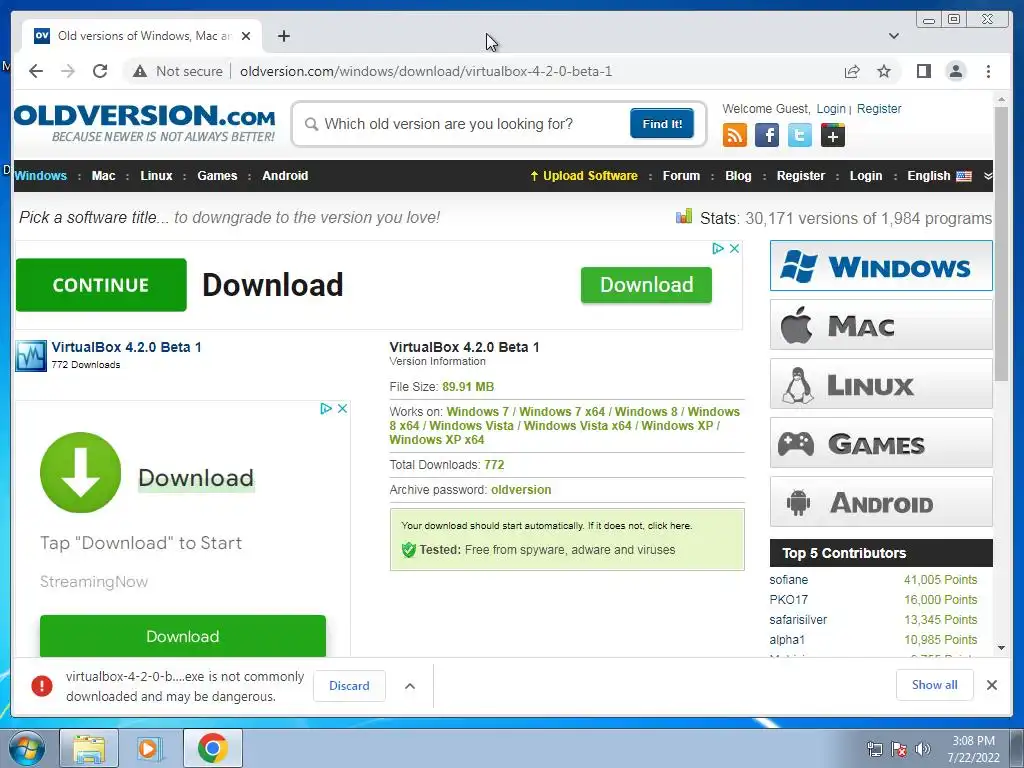
Task: Click the green CONTINUE ad button
Action: [x=101, y=285]
